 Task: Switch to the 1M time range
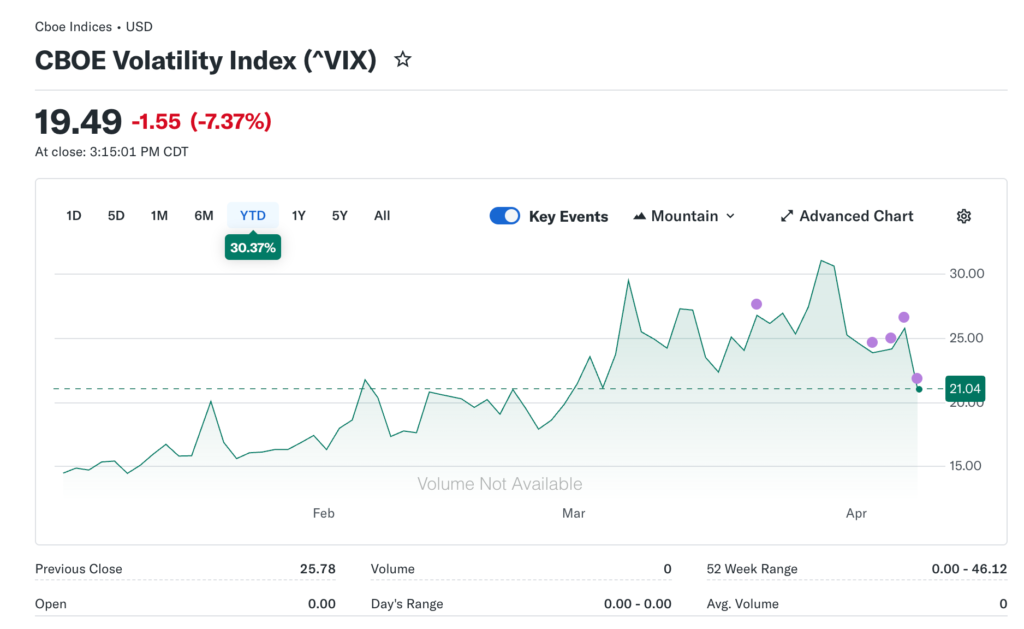tap(159, 216)
